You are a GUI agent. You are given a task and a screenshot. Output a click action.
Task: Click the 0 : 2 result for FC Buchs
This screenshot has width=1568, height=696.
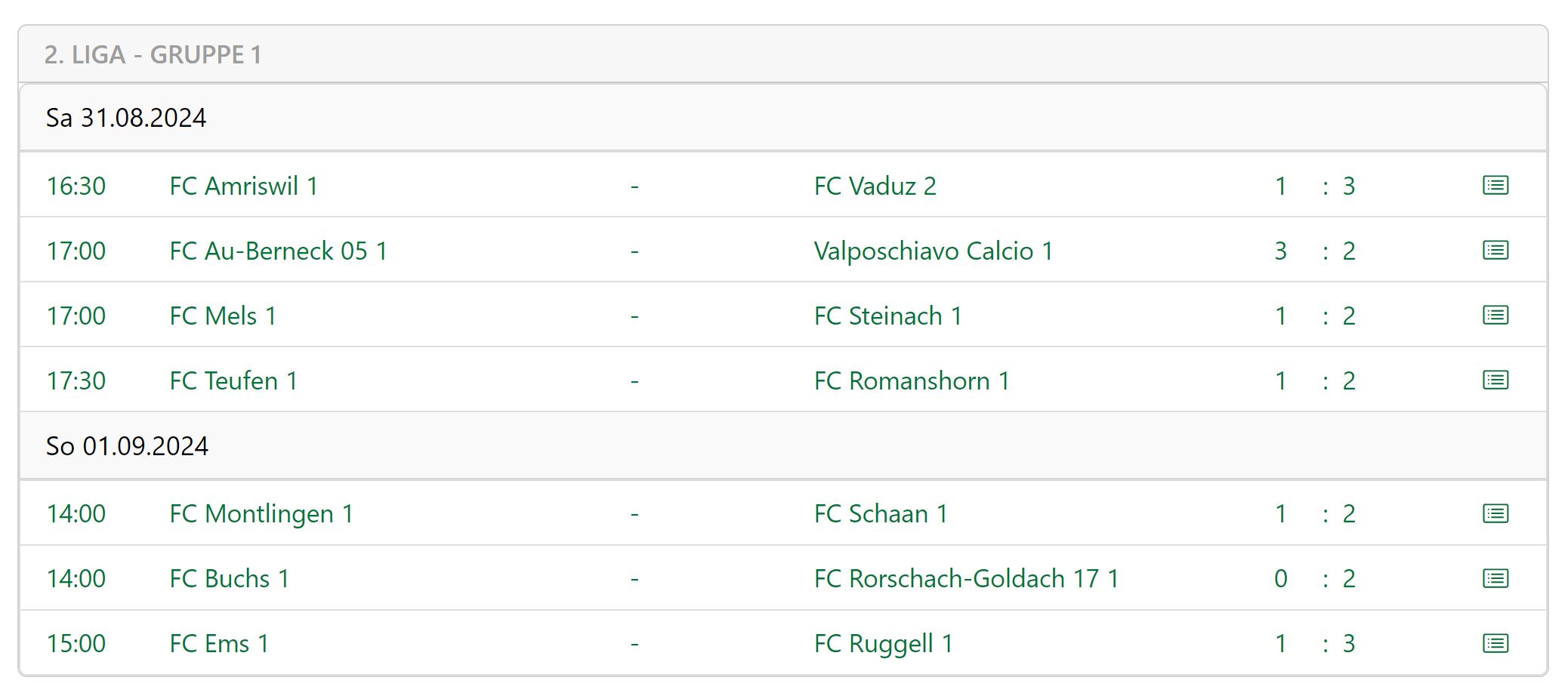1314,578
